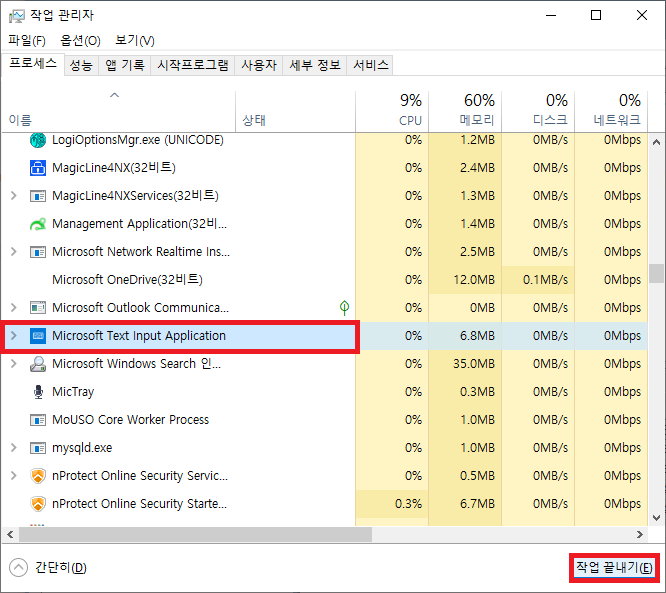Click the Management Application green icon
Screen dimensions: 666x593
click(39, 224)
